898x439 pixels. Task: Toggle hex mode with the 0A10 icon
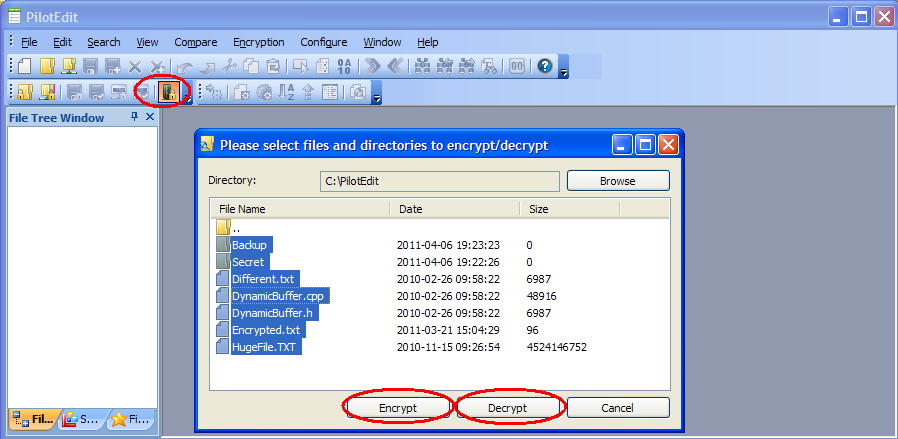click(344, 66)
